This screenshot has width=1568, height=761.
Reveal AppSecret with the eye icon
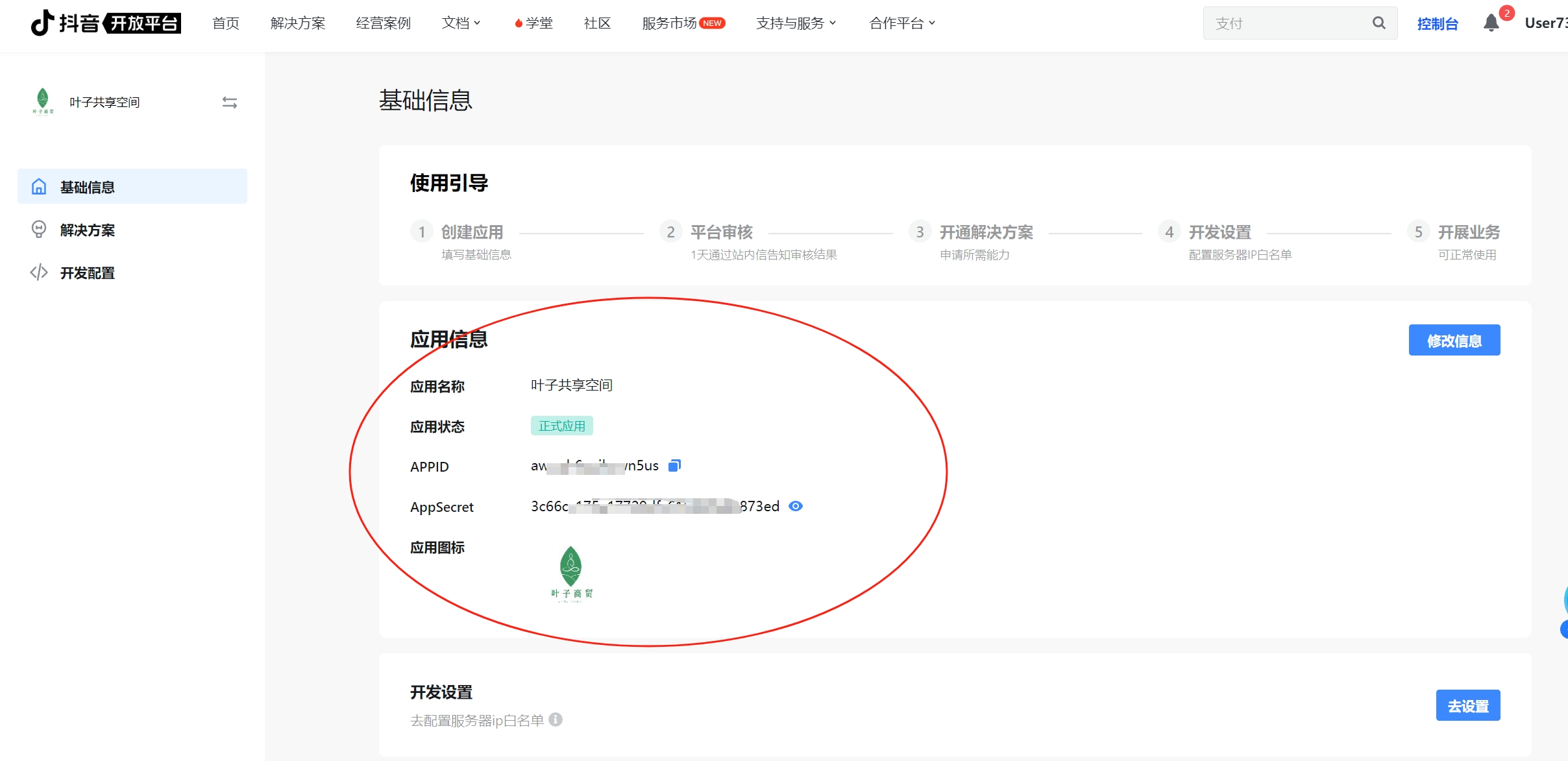click(796, 506)
